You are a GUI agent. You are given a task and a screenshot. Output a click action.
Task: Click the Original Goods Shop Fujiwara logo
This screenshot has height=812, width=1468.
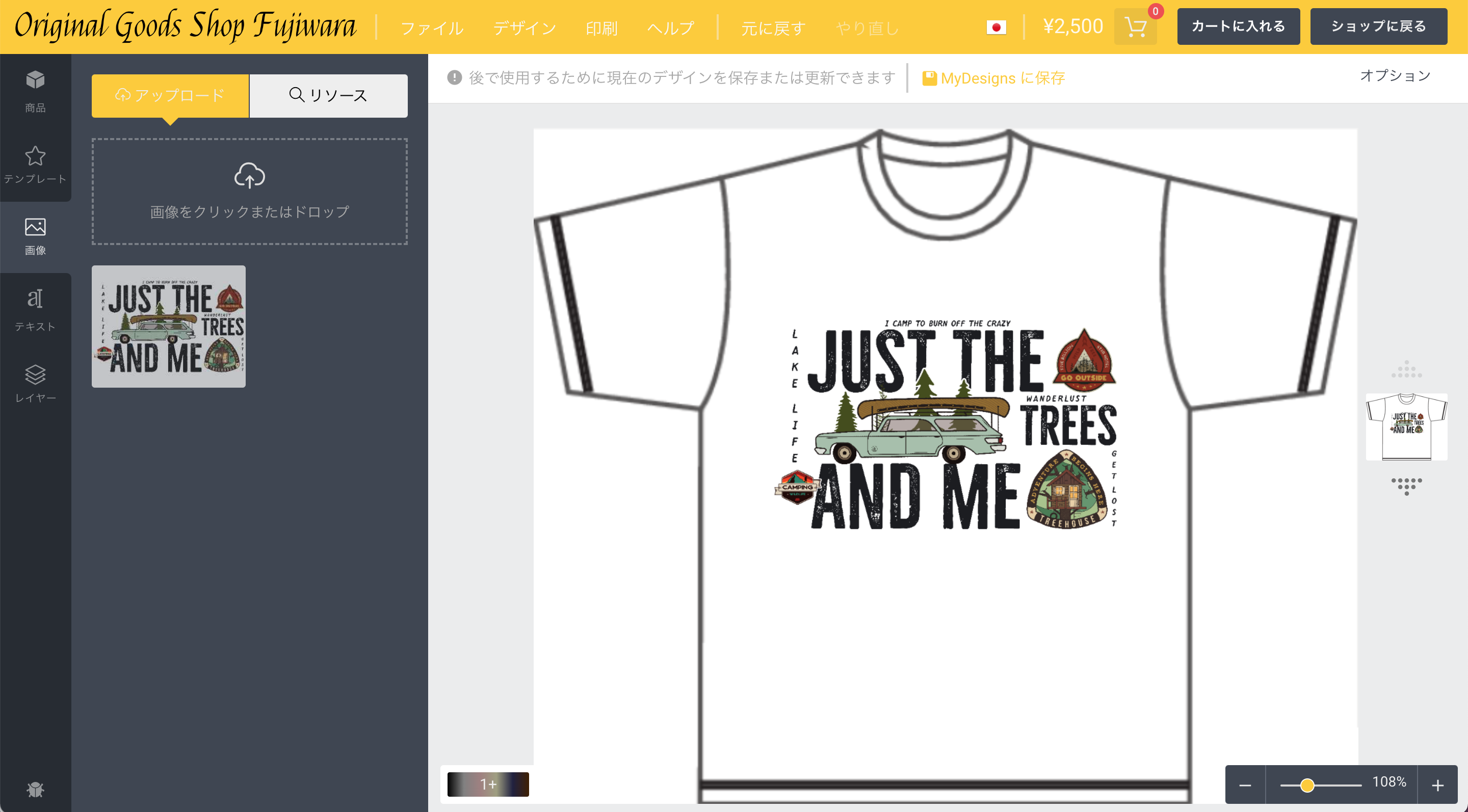click(185, 25)
